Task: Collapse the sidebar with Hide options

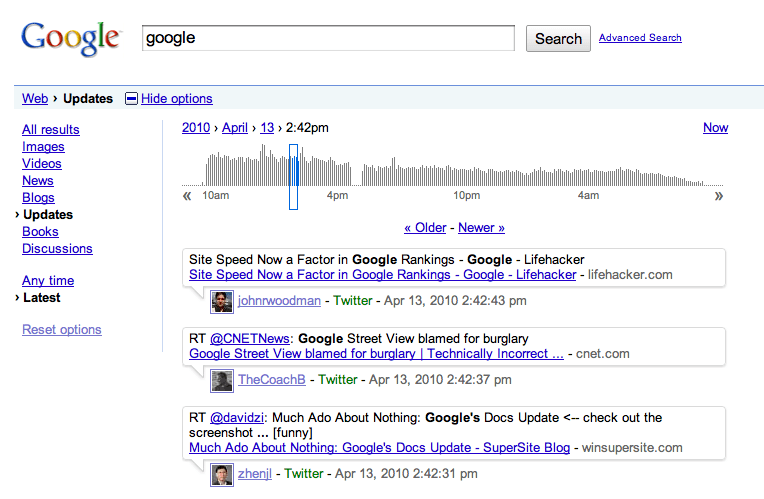Action: point(177,98)
